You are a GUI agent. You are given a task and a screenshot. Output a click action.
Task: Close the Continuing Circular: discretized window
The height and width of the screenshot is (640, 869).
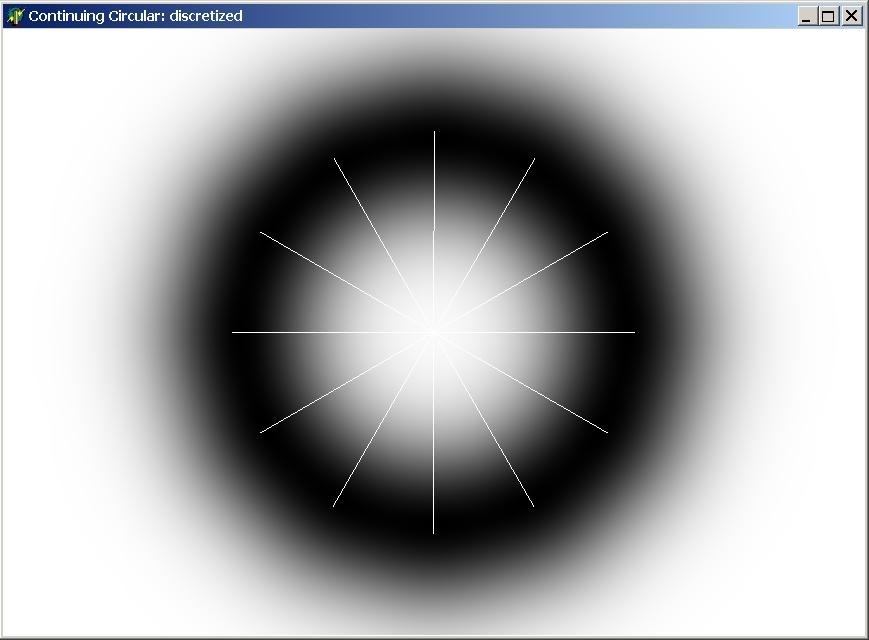click(x=852, y=16)
